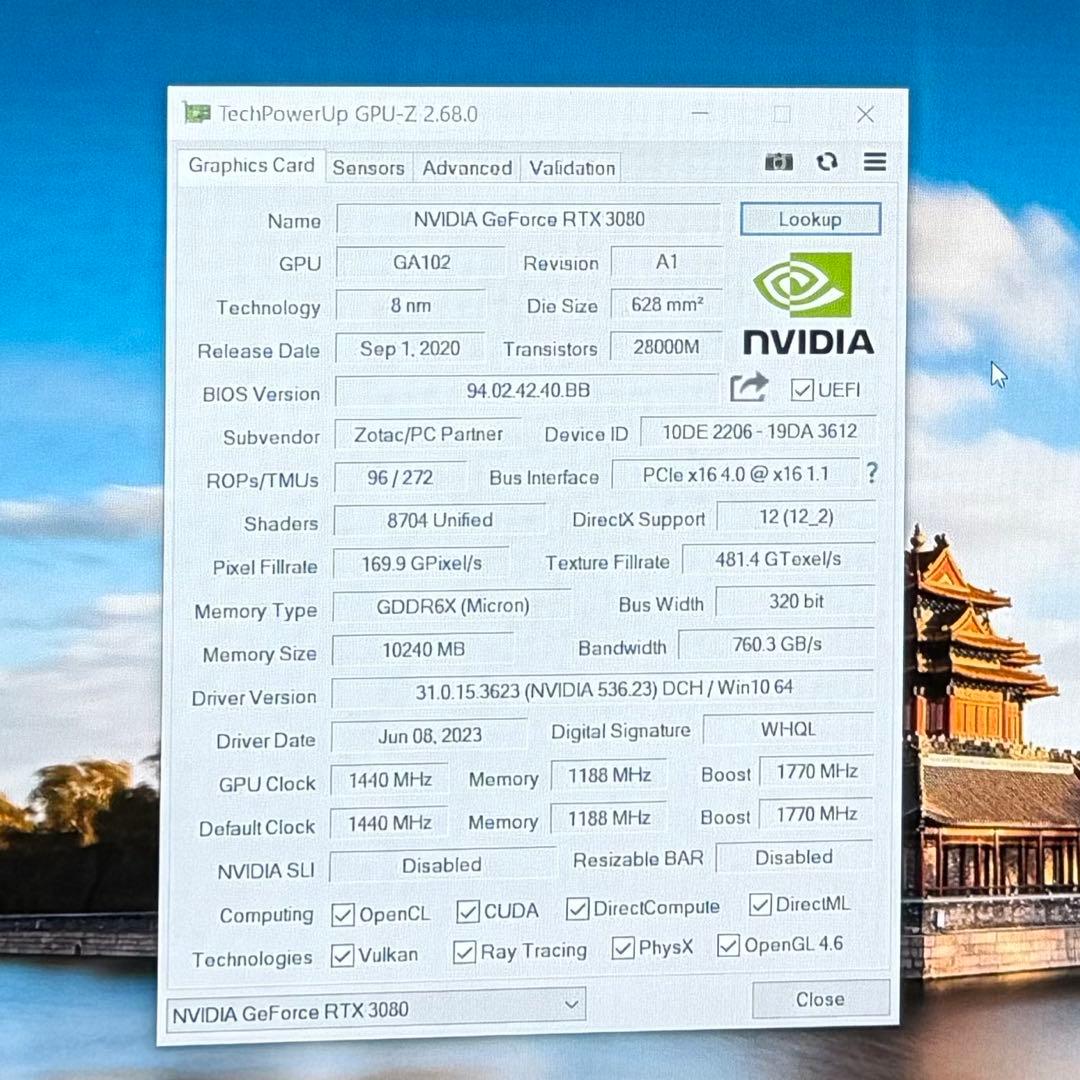Viewport: 1080px width, 1080px height.
Task: Switch to the Advanced tab
Action: [x=467, y=168]
